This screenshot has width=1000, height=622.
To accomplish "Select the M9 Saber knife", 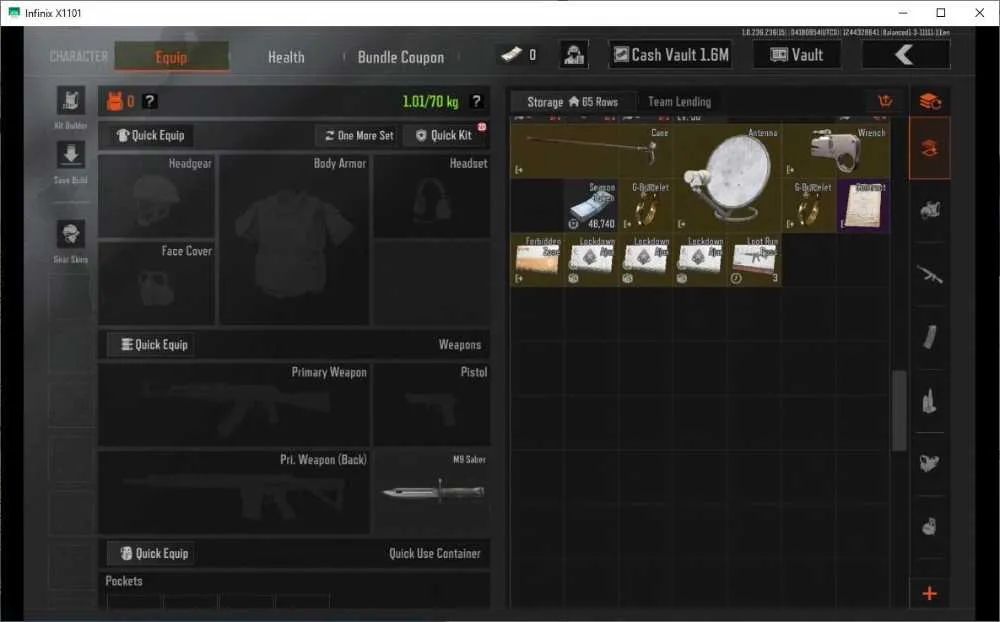I will pyautogui.click(x=432, y=492).
